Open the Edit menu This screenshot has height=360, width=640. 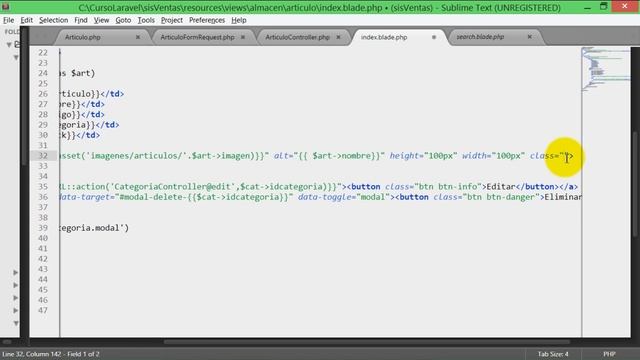click(27, 20)
